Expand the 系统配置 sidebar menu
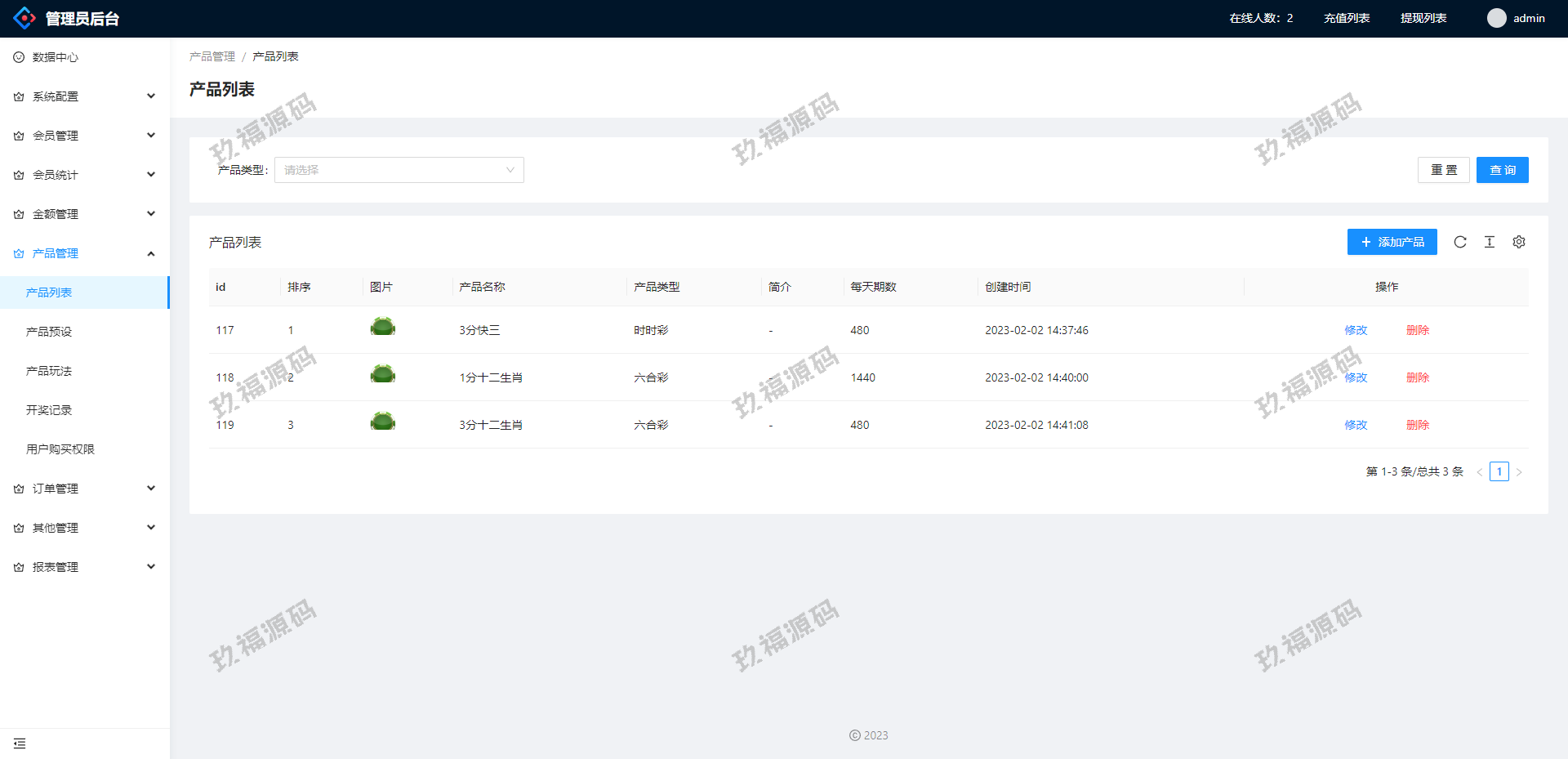 click(85, 96)
